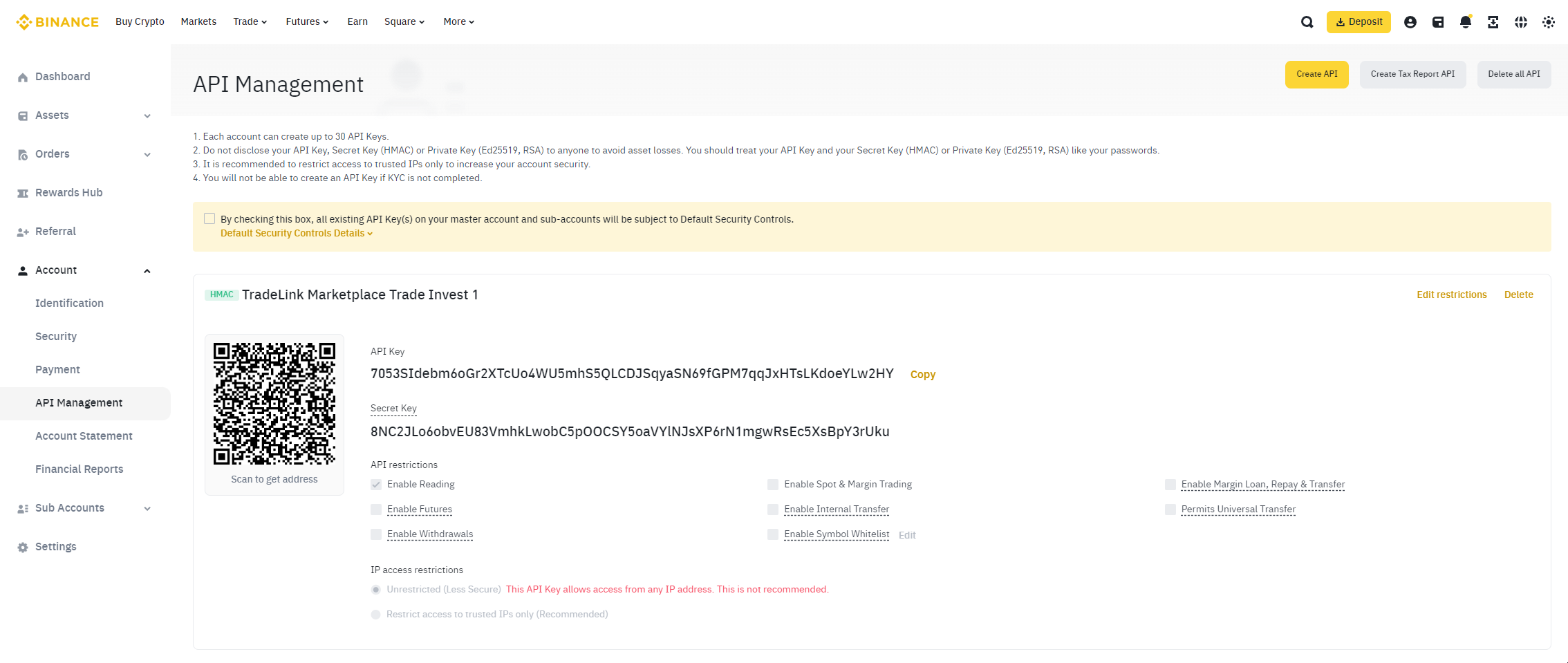The image size is (1568, 663).
Task: Open Account Statement sidebar item
Action: (x=84, y=436)
